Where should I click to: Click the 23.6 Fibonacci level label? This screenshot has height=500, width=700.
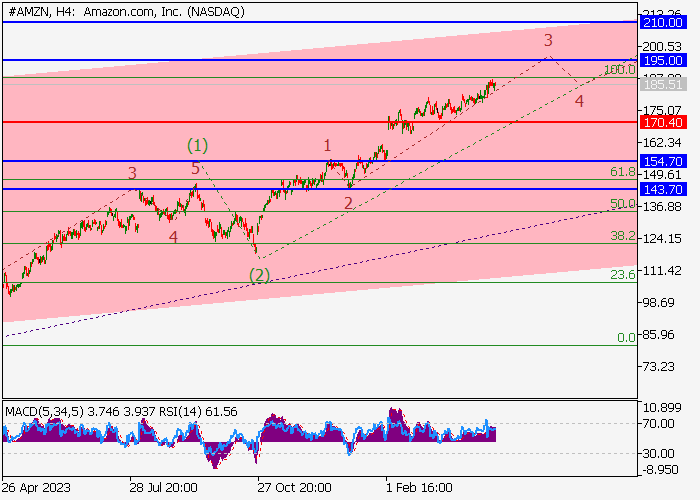pos(623,274)
